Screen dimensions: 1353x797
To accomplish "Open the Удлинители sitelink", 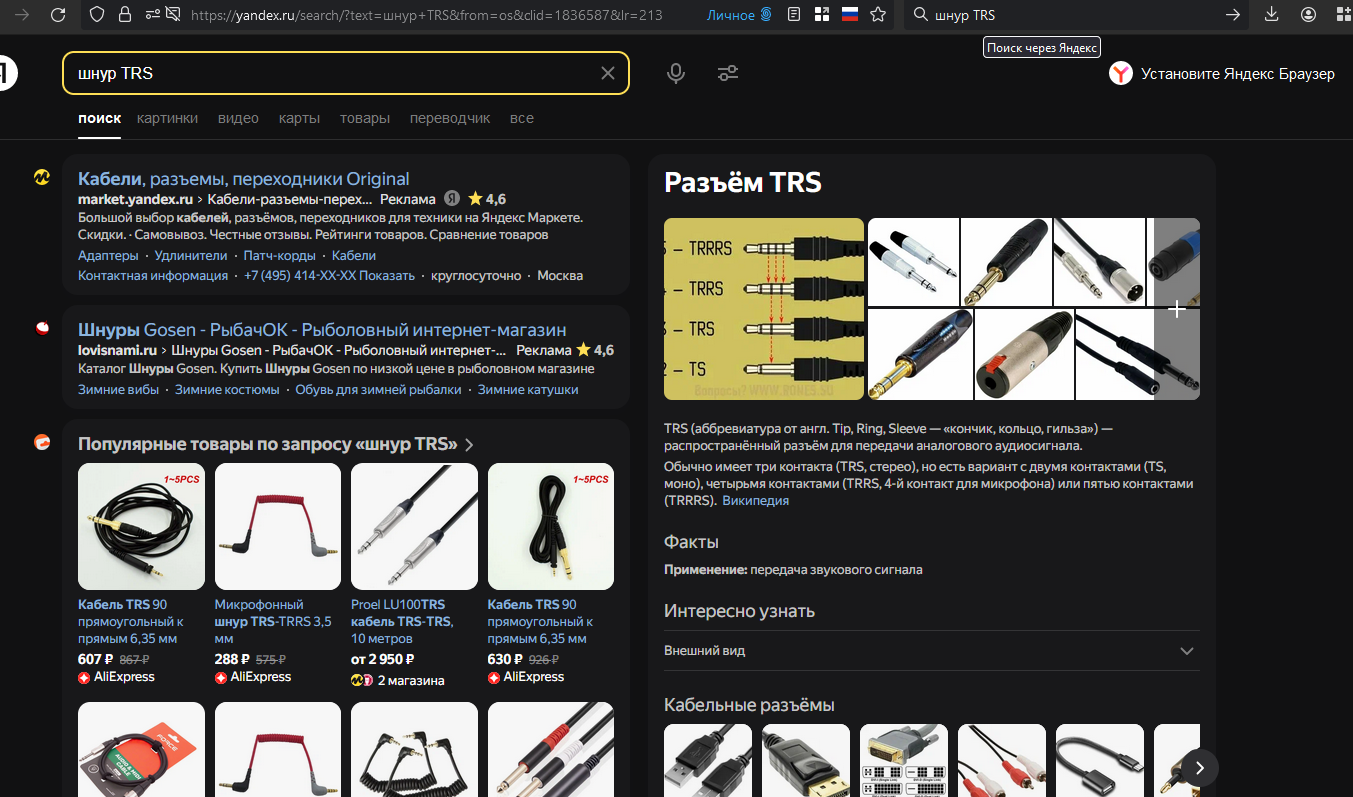I will [191, 255].
